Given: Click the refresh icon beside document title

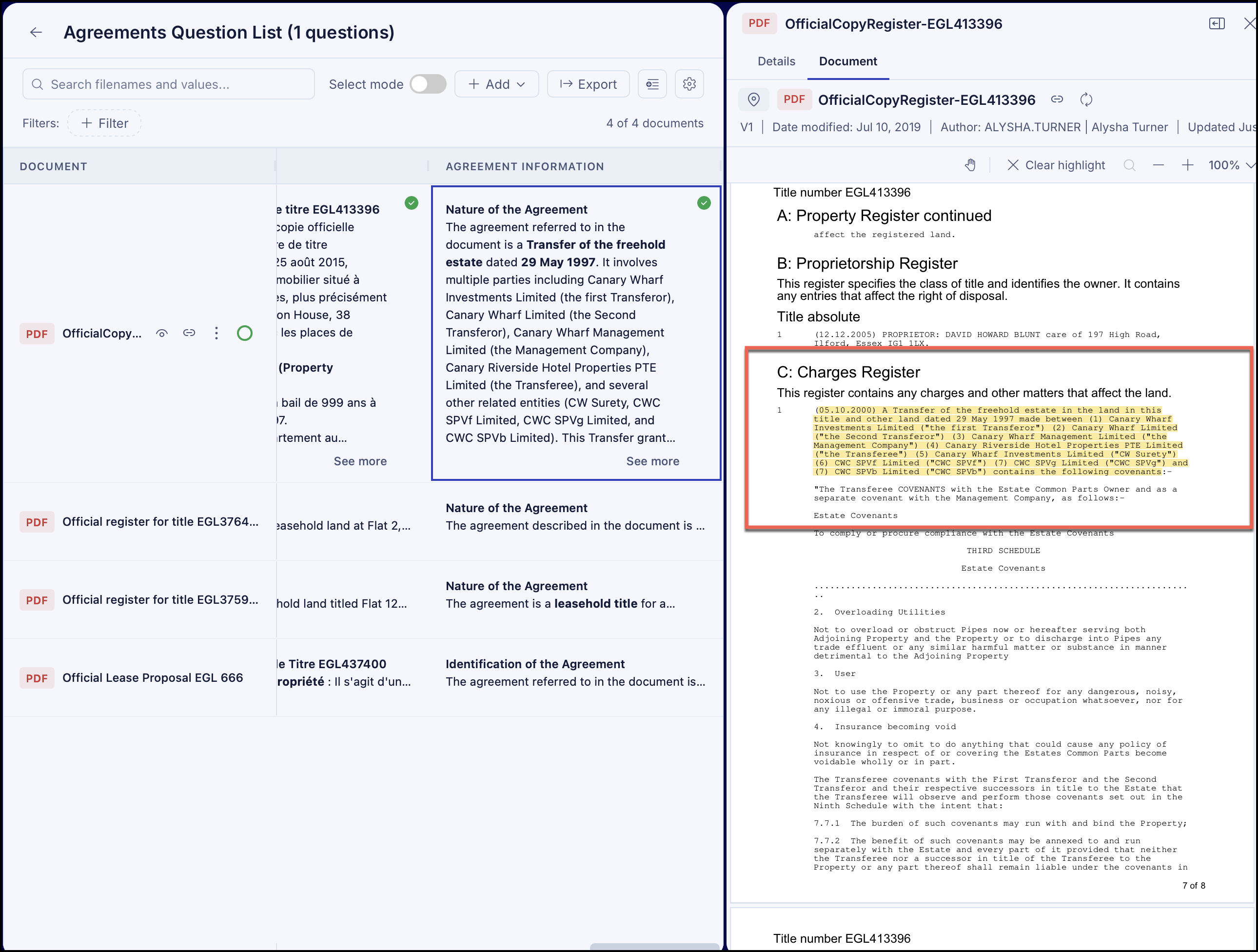Looking at the screenshot, I should 1086,99.
